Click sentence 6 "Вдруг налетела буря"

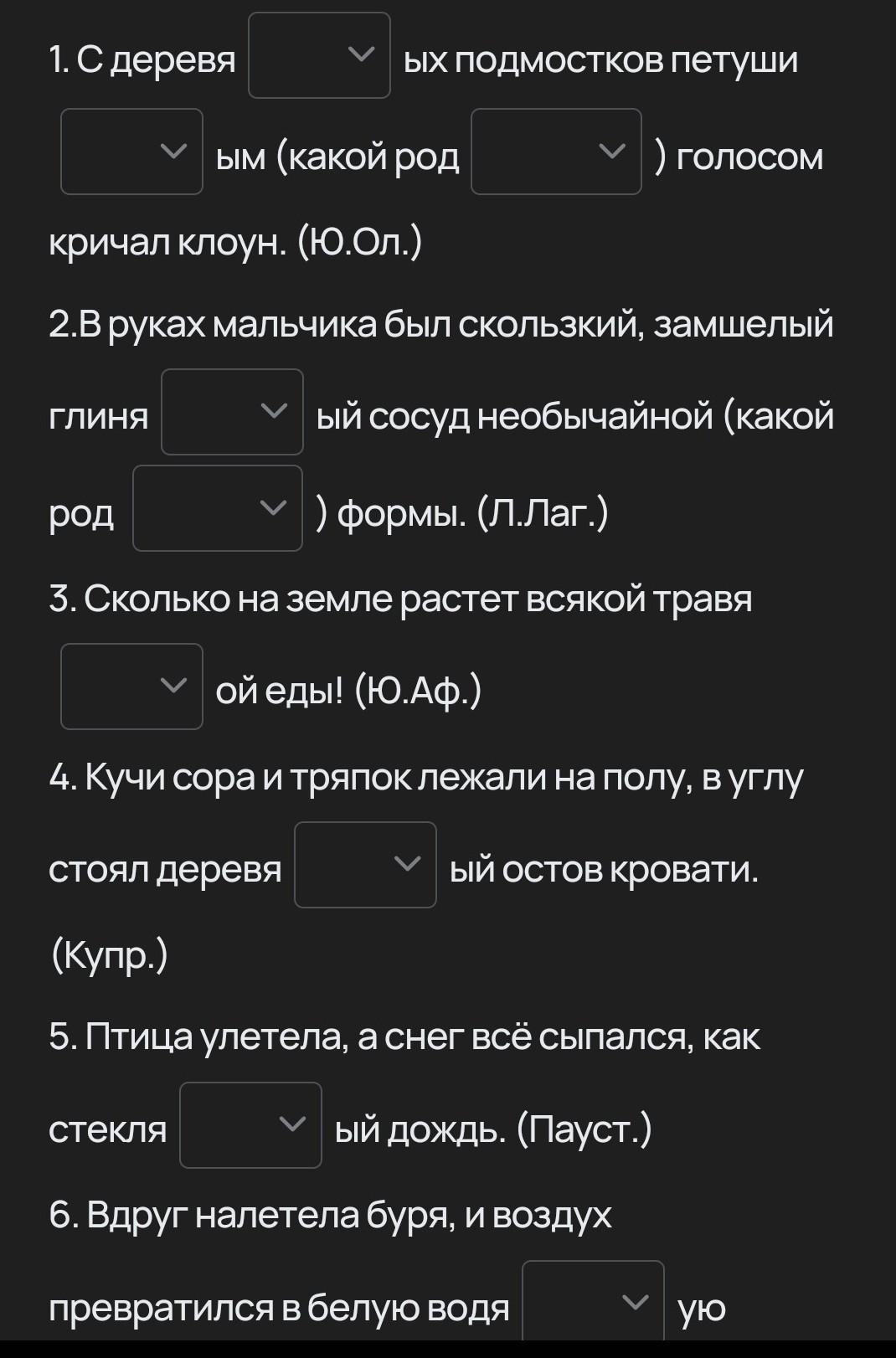coord(330,1216)
